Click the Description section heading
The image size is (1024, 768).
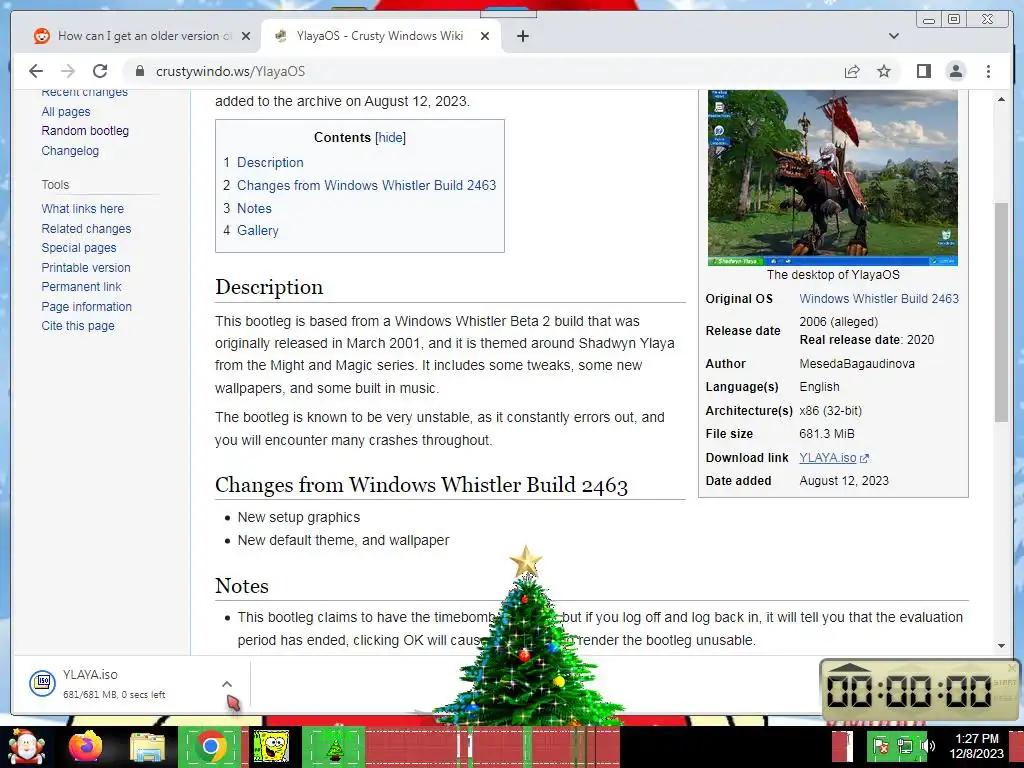269,287
